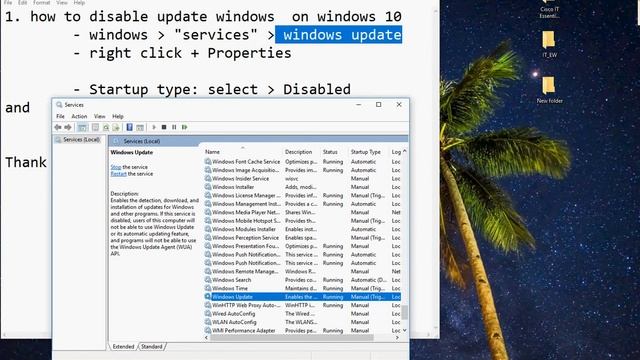This screenshot has width=640, height=360.
Task: Click the icon beside Windows Insider Service
Action: click(208, 178)
